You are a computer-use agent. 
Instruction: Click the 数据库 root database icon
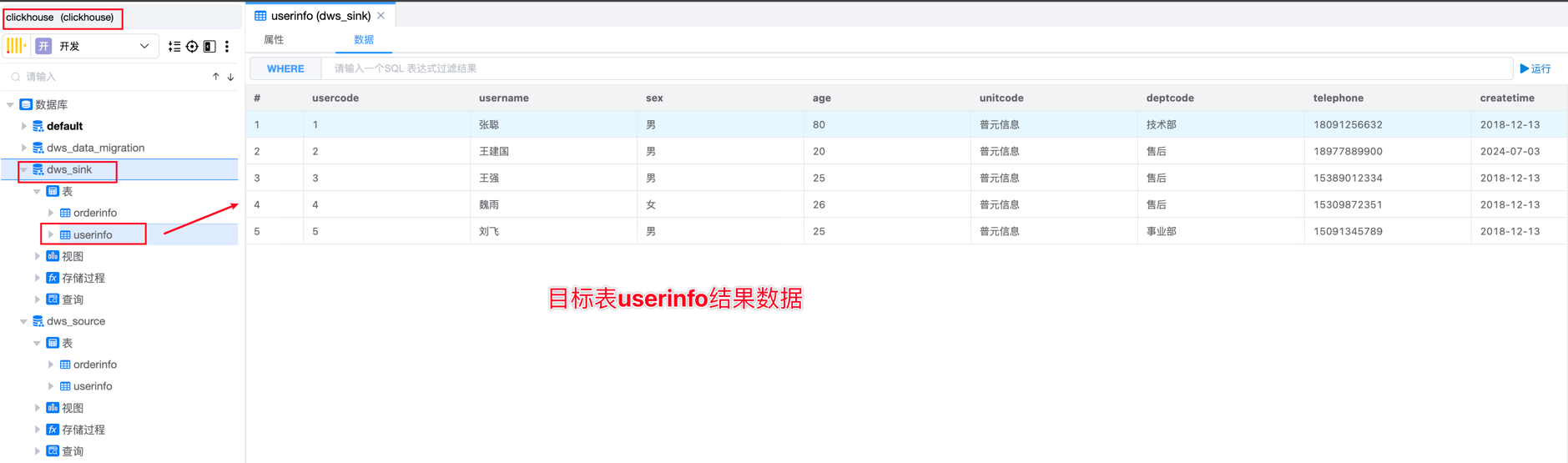[x=26, y=105]
